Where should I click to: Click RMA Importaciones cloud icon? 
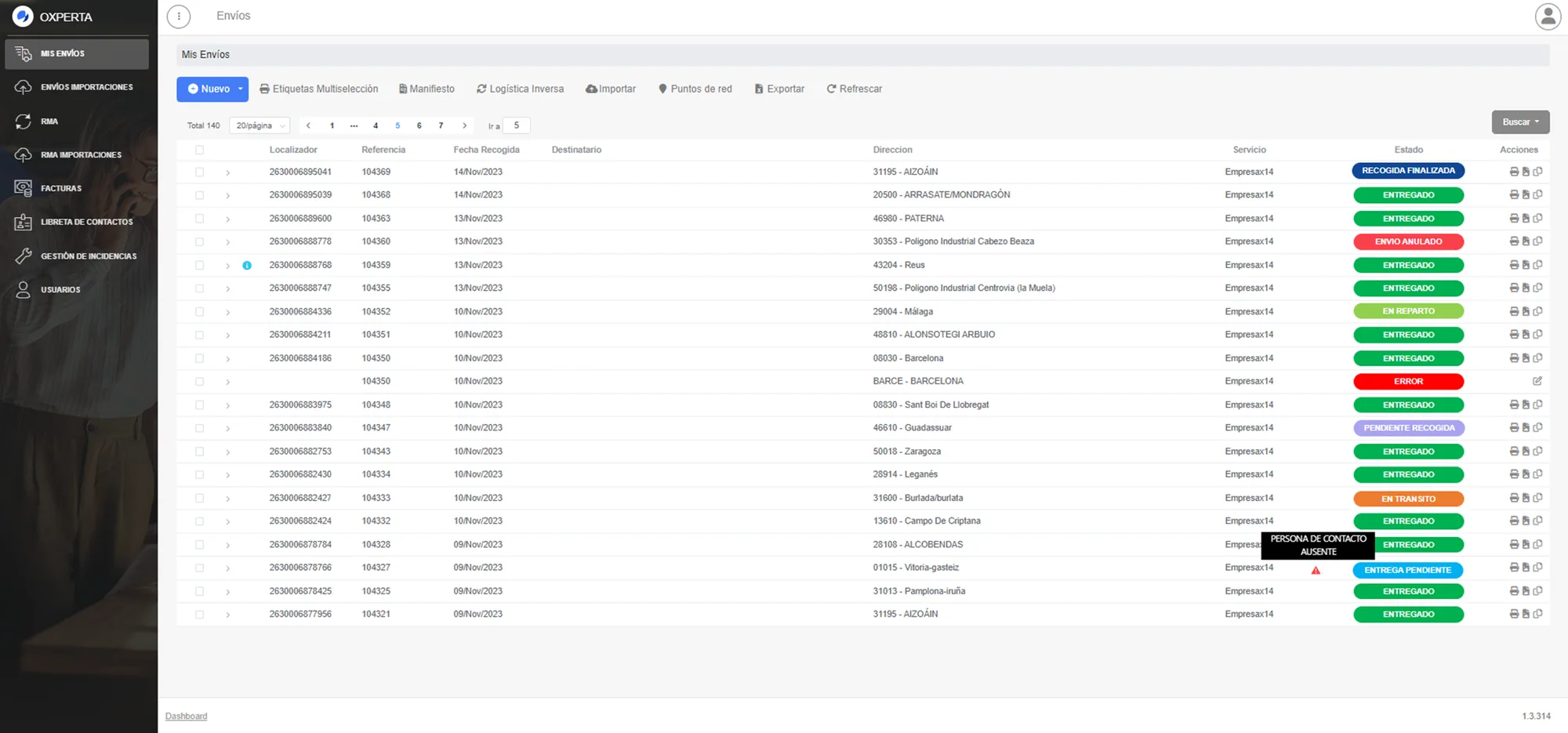click(24, 154)
